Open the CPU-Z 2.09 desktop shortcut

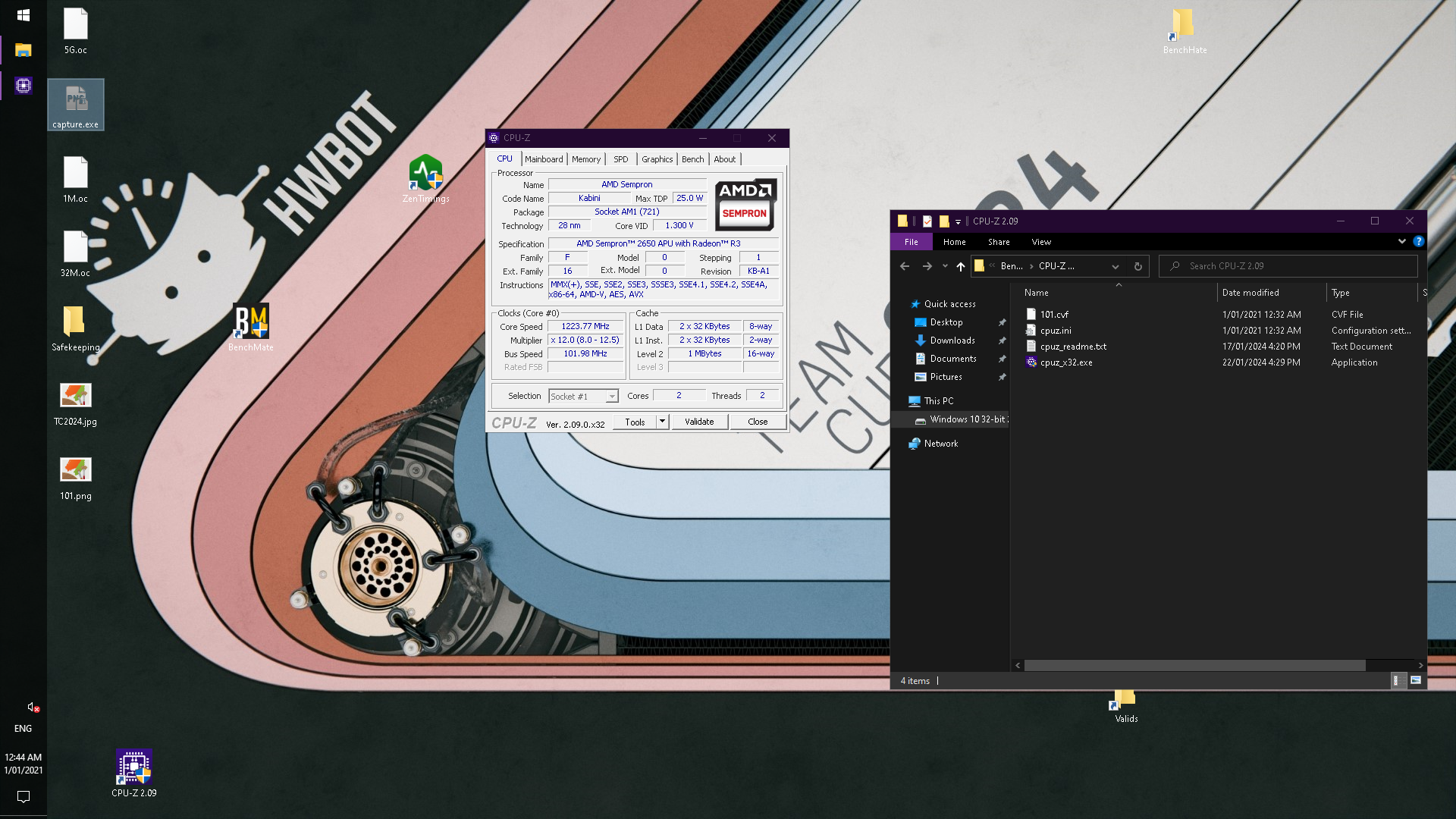pos(134,773)
